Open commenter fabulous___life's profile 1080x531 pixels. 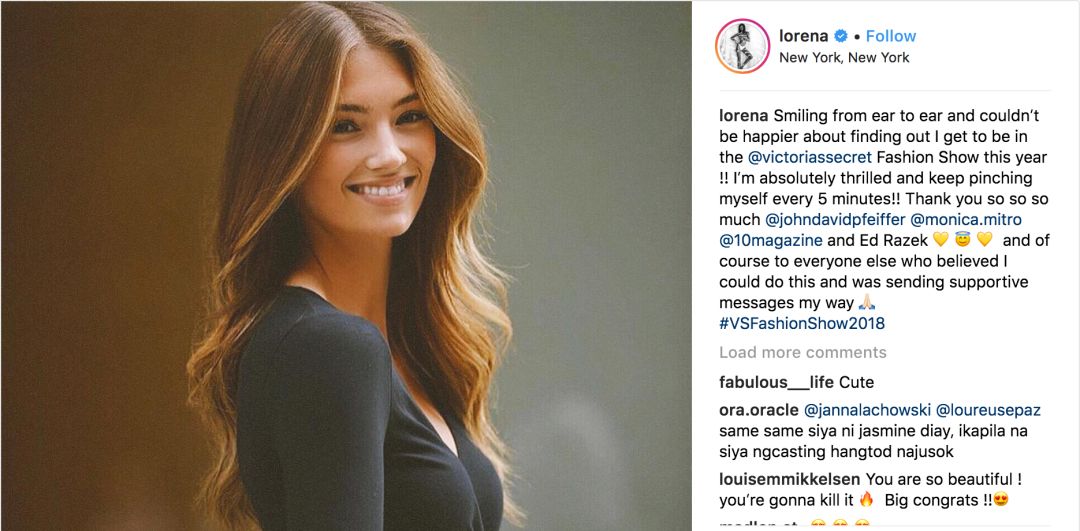(776, 382)
